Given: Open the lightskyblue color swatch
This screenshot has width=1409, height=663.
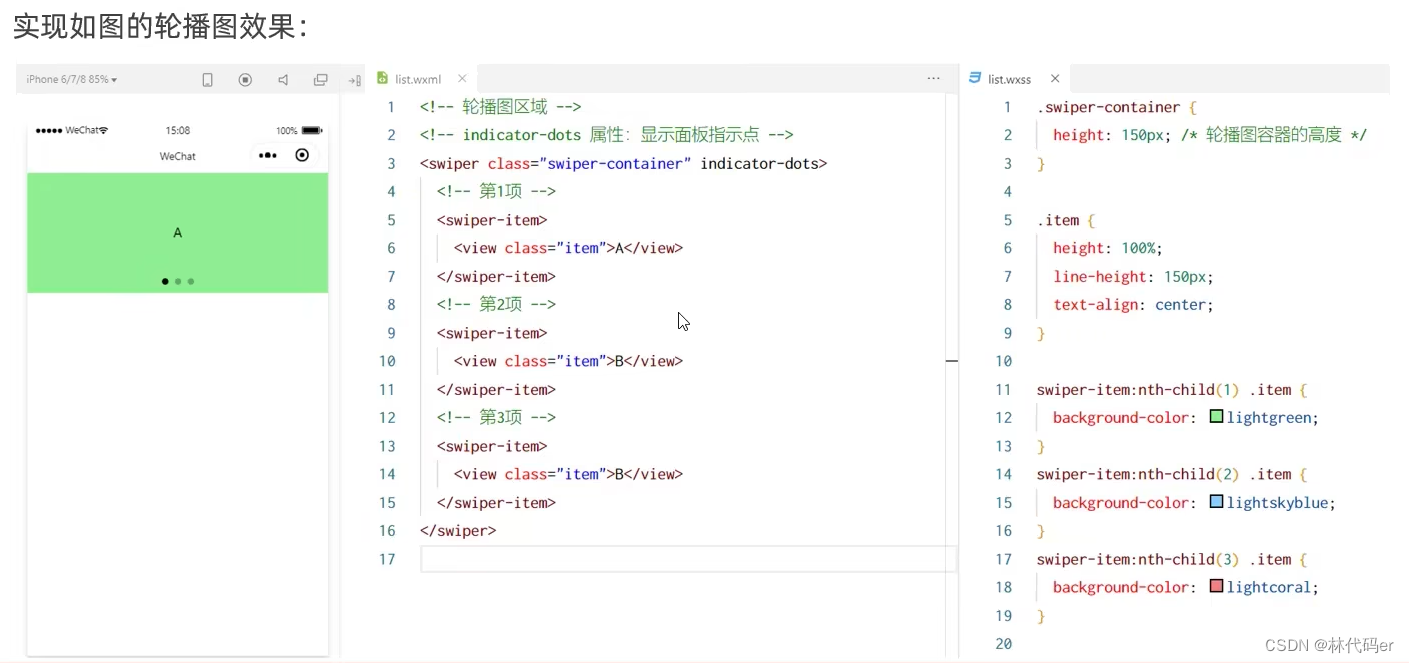Looking at the screenshot, I should click(x=1216, y=502).
